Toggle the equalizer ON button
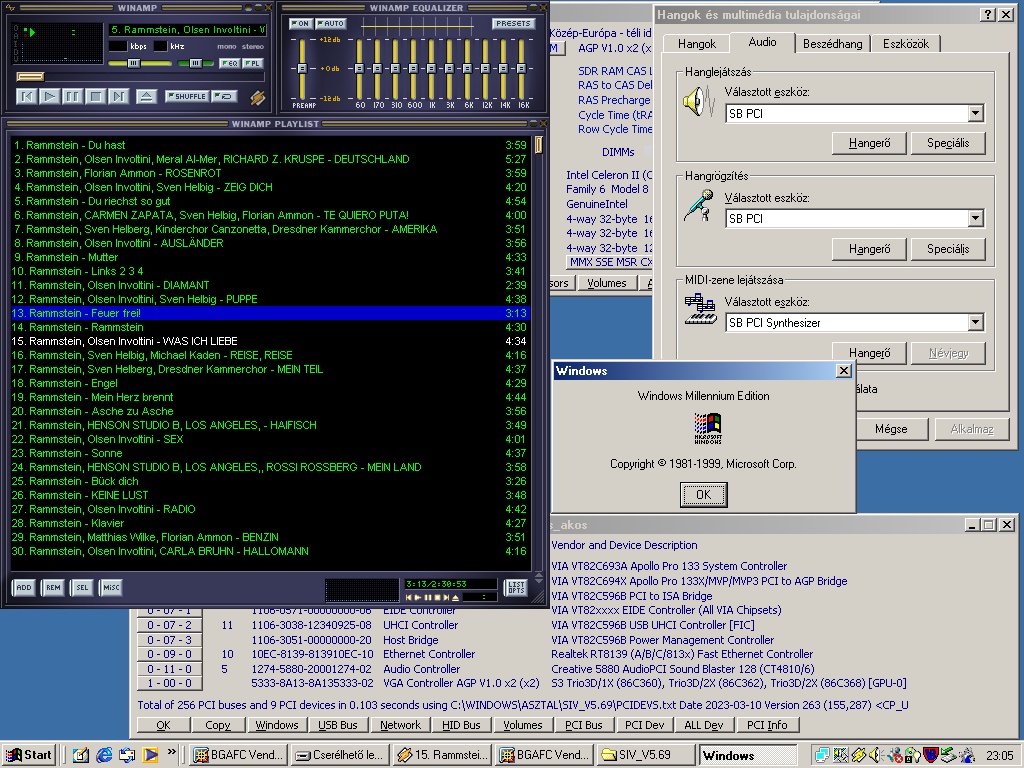1024x768 pixels. point(300,23)
